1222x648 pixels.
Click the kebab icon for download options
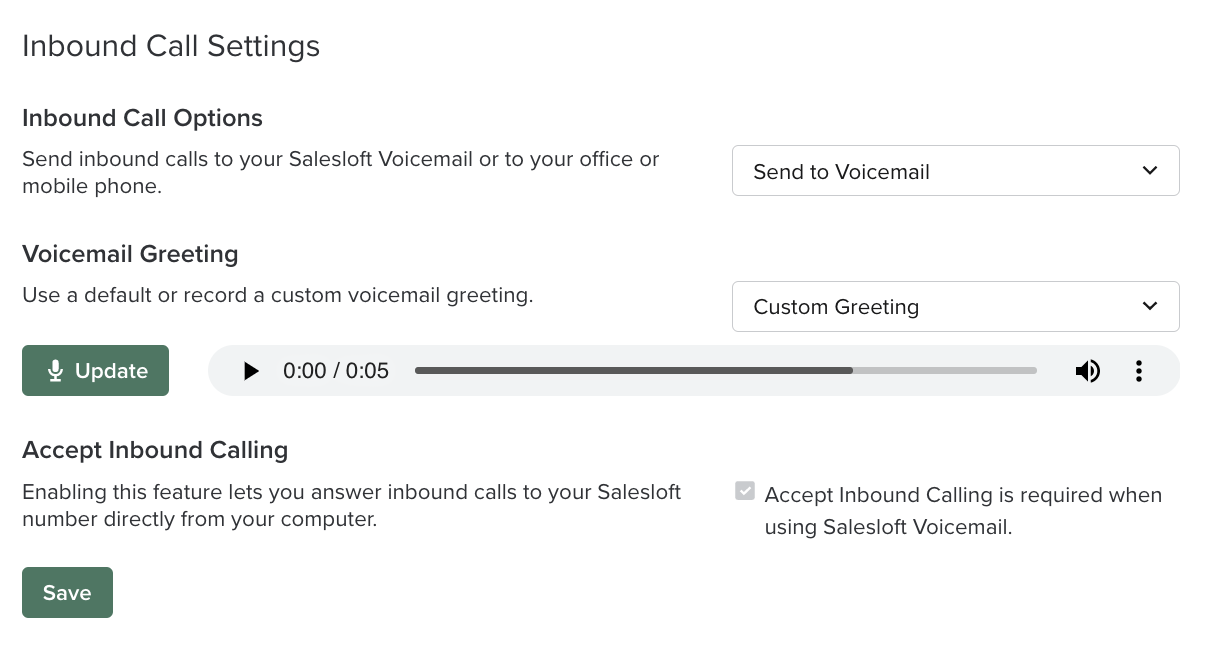tap(1138, 370)
